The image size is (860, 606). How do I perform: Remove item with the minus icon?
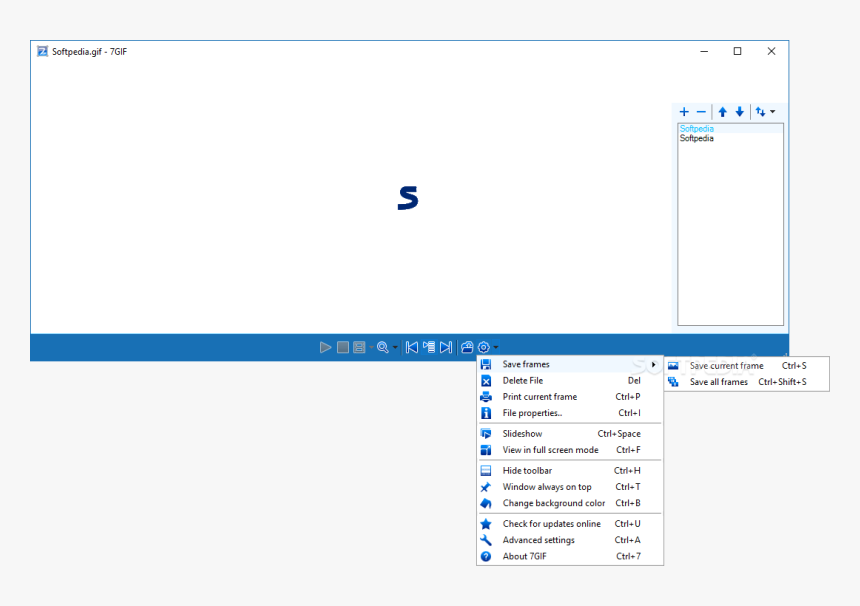coord(701,112)
